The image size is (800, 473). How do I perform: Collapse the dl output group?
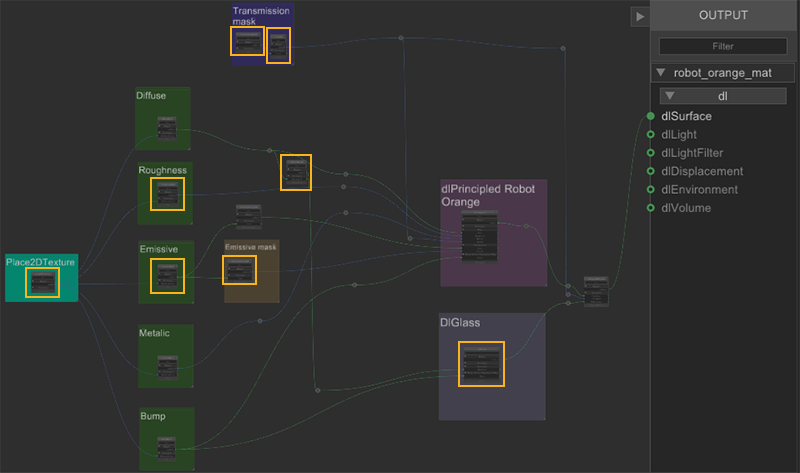671,96
